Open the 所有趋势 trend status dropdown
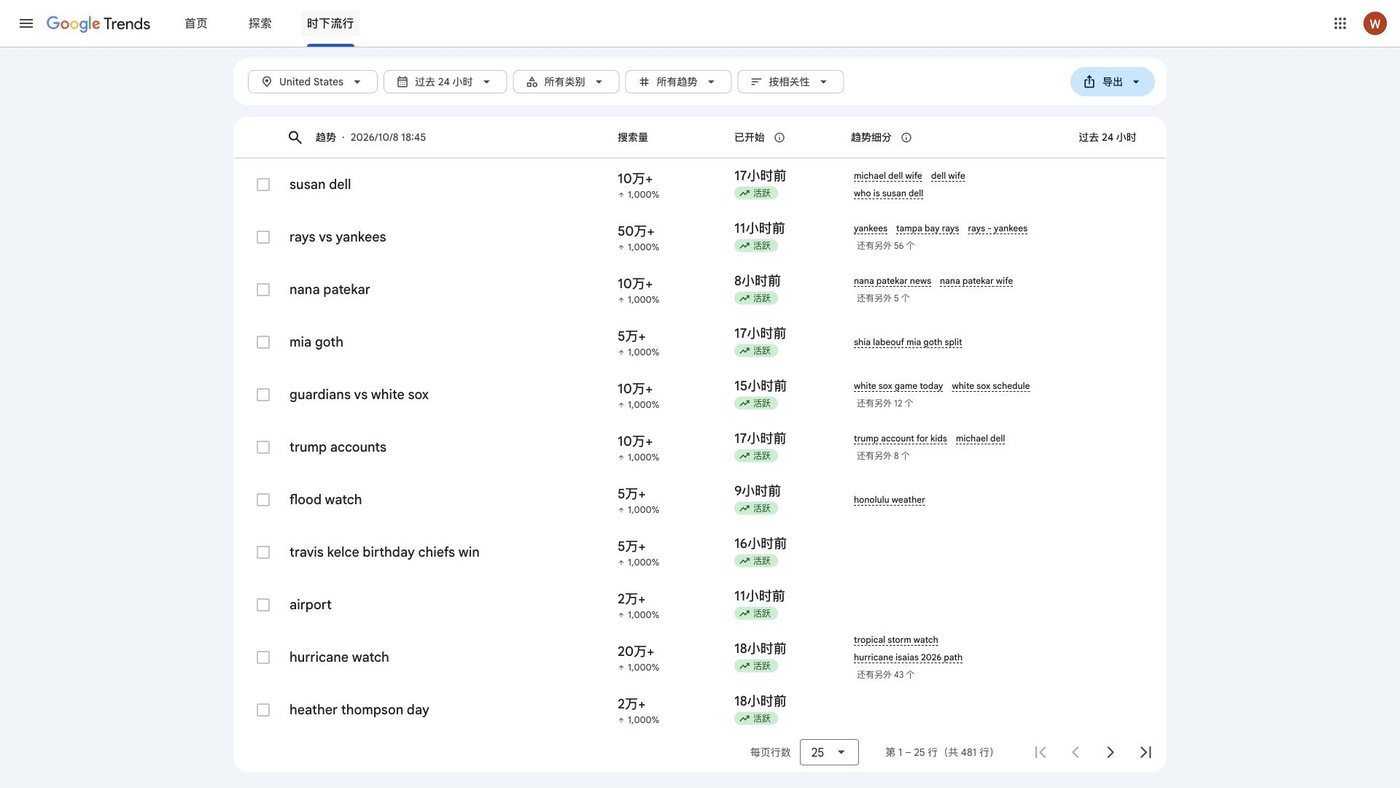The width and height of the screenshot is (1400, 788). (x=678, y=82)
